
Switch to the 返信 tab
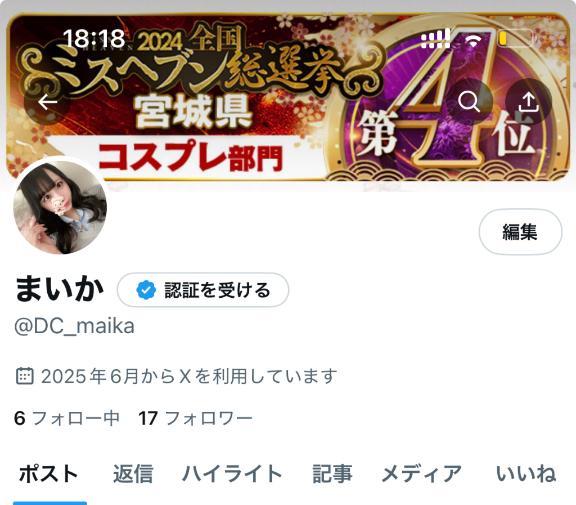133,473
